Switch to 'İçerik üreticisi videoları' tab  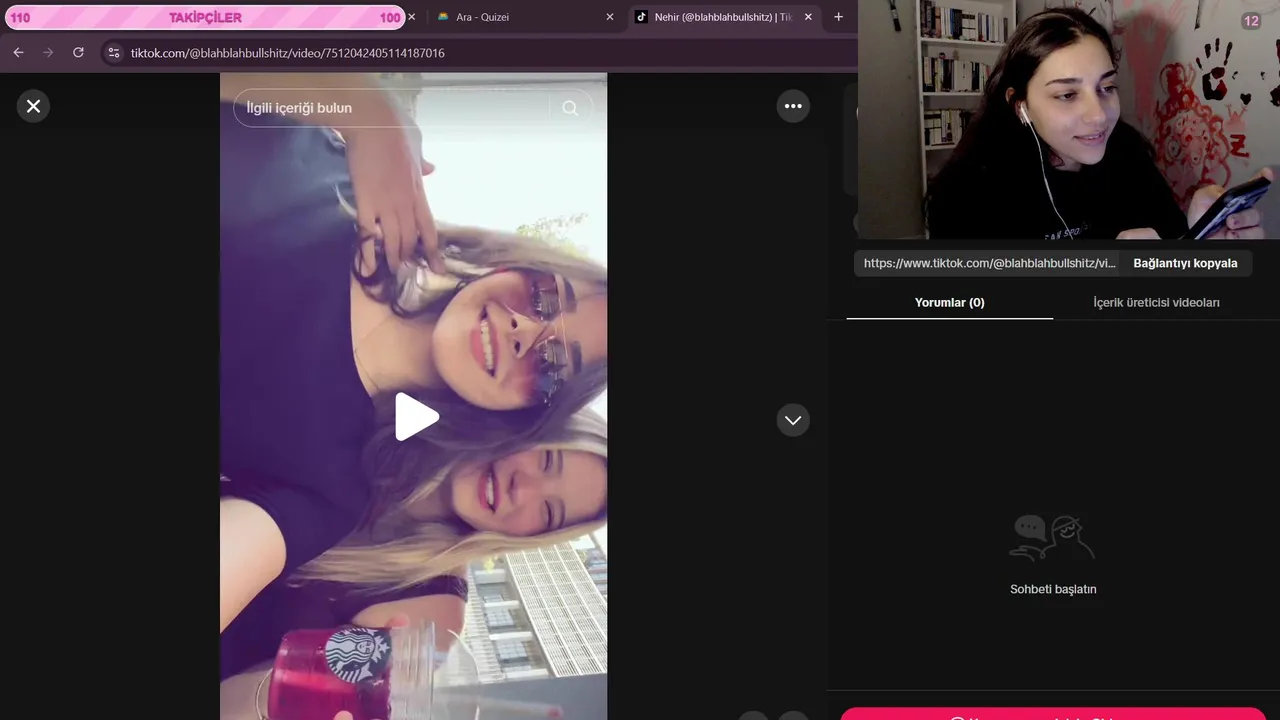tap(1156, 302)
